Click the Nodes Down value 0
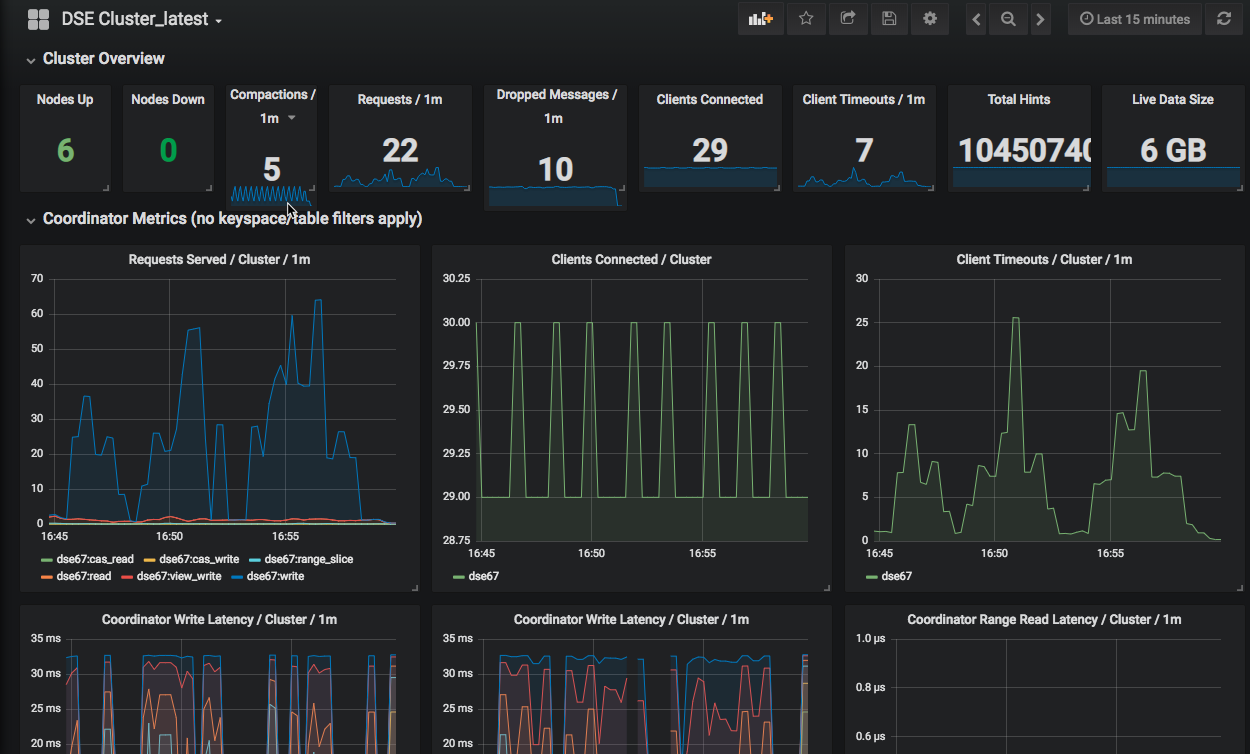Screen dimensions: 1250x754 point(168,150)
